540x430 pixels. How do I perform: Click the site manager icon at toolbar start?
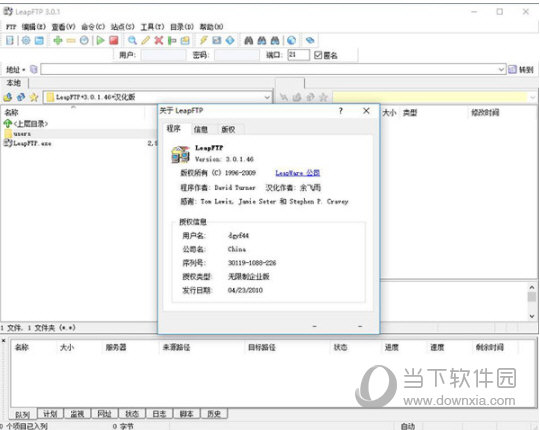coord(10,40)
